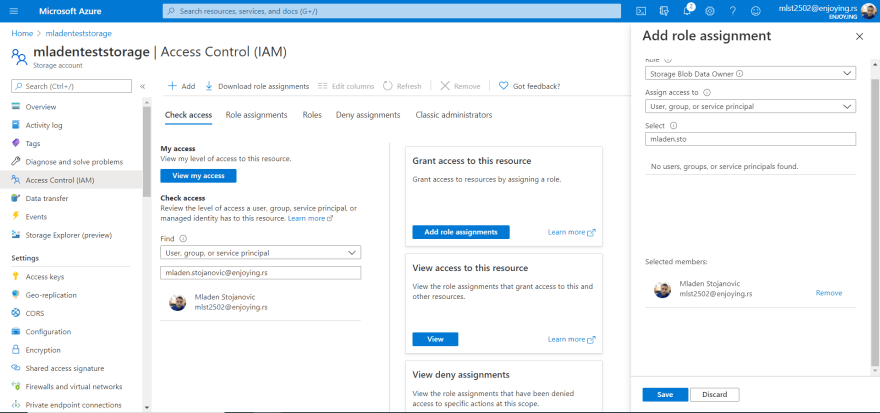Go to Home breadcrumb
Screen dimensions: 880x413
click(22, 34)
